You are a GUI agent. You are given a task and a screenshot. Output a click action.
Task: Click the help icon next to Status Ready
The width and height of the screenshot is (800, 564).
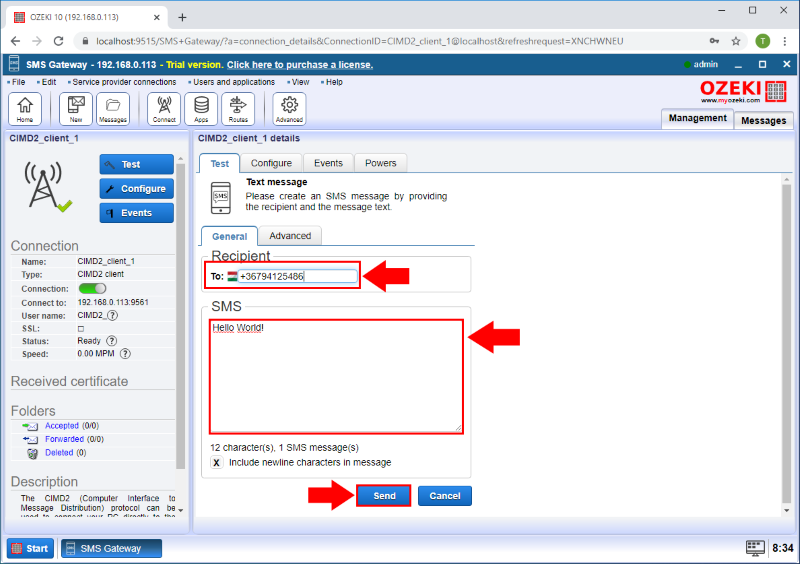click(111, 340)
